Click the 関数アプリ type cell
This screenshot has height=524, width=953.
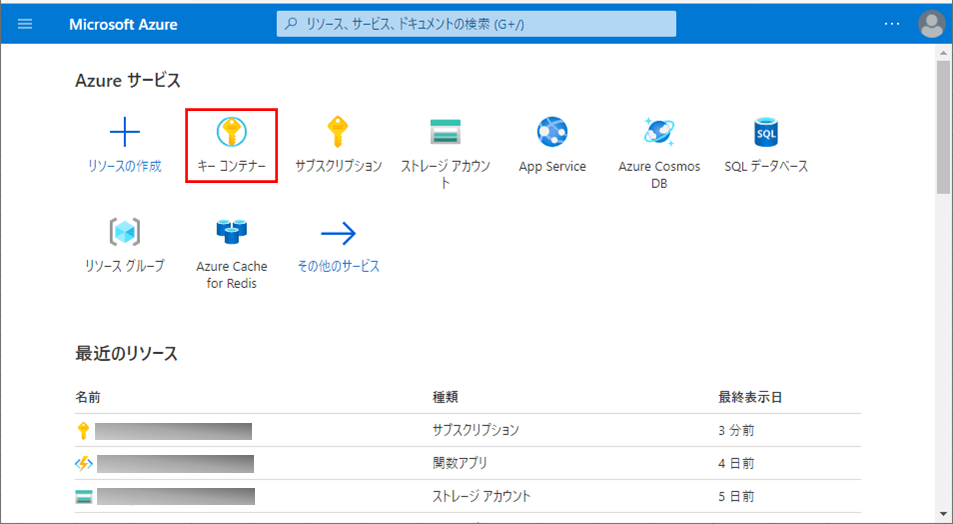[459, 463]
